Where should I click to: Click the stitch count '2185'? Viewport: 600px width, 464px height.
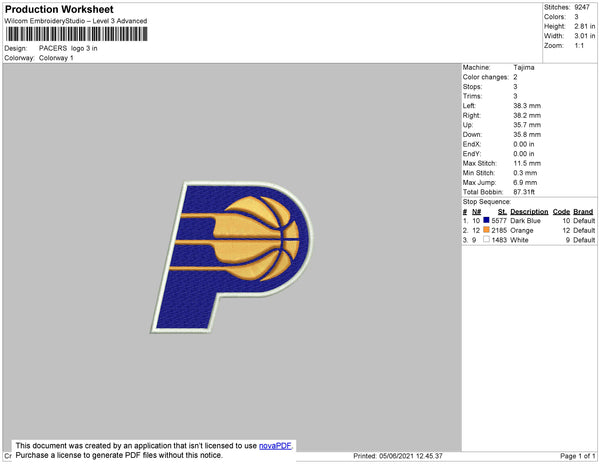(x=499, y=230)
